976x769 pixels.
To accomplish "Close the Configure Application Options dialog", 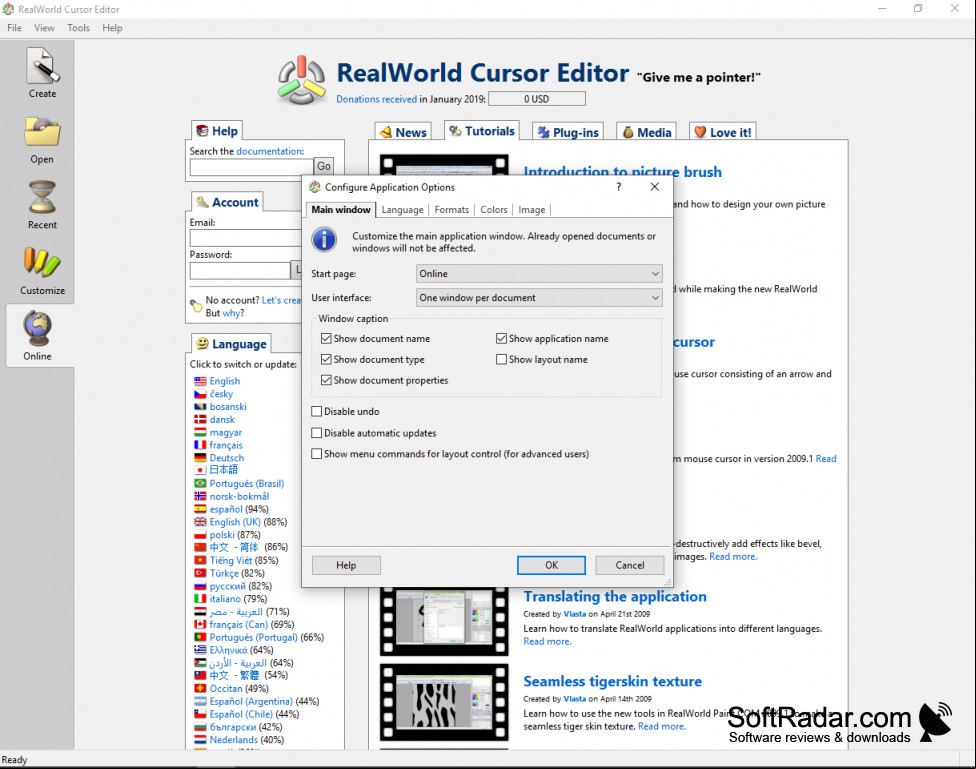I will [x=655, y=187].
